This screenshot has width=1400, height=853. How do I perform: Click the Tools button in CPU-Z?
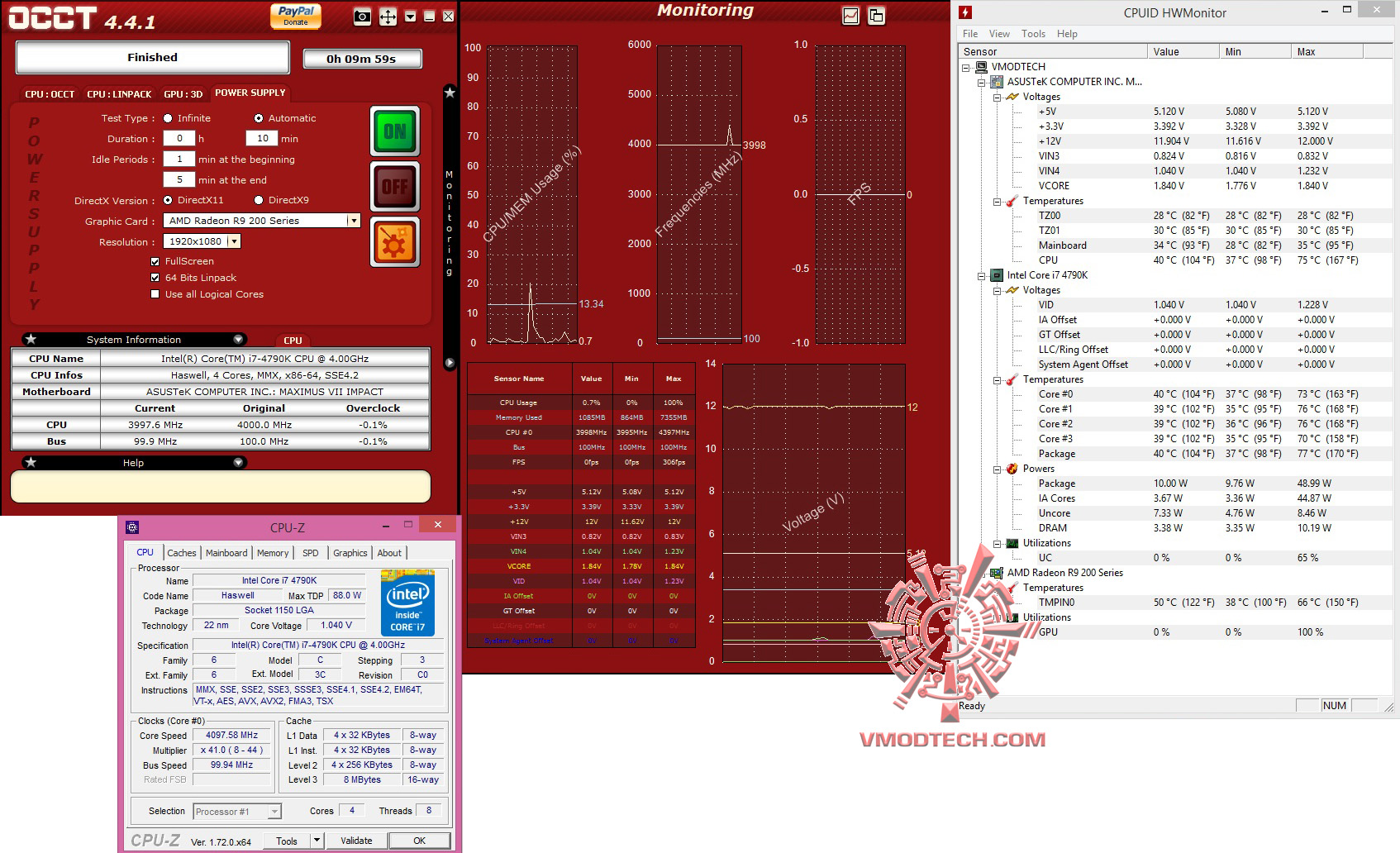(x=287, y=841)
